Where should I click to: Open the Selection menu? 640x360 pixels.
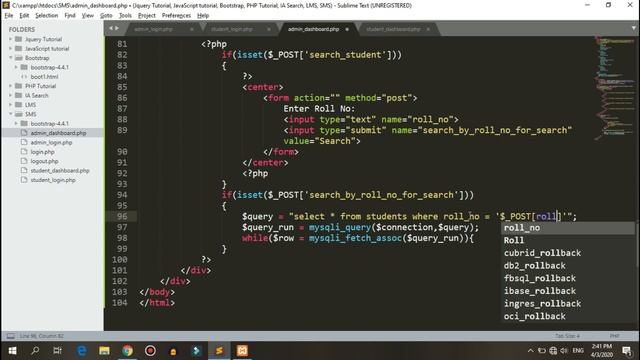click(47, 16)
